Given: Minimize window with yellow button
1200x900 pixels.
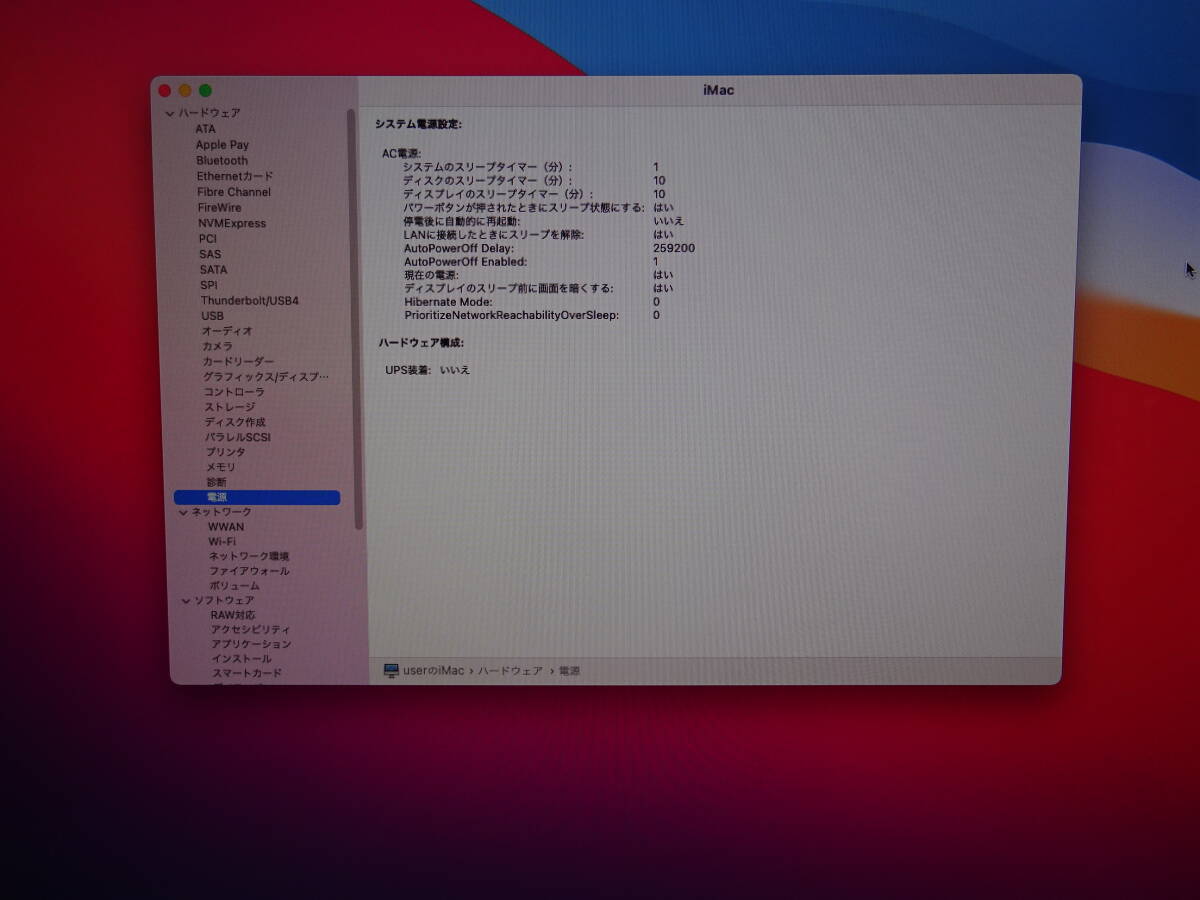Looking at the screenshot, I should pyautogui.click(x=185, y=90).
